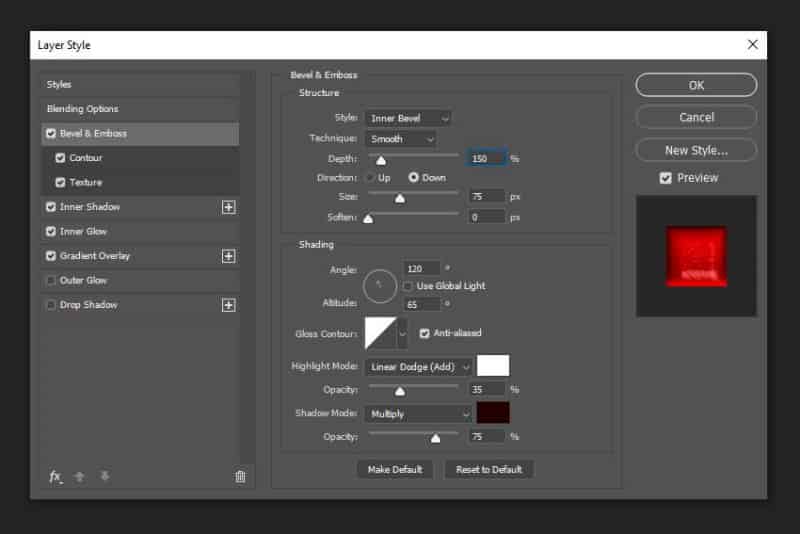
Task: Disable the Inner Shadow effect checkbox
Action: click(51, 207)
